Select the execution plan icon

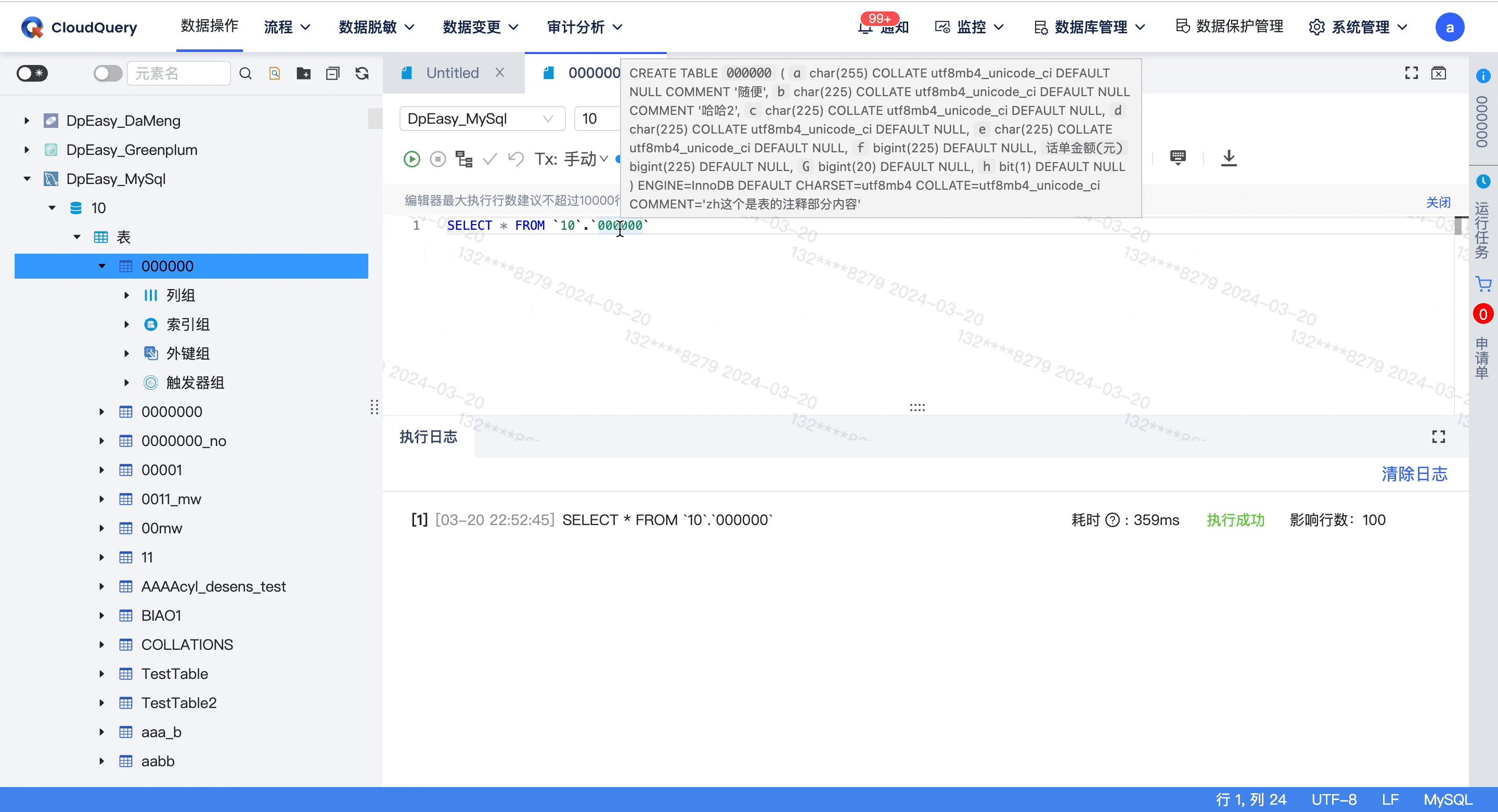pyautogui.click(x=463, y=159)
